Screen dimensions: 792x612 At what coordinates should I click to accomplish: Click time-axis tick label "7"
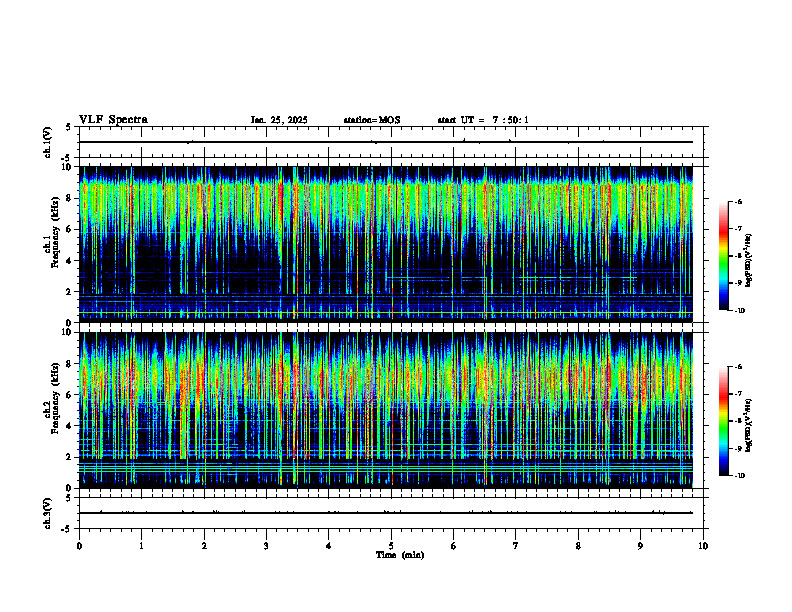(x=516, y=546)
